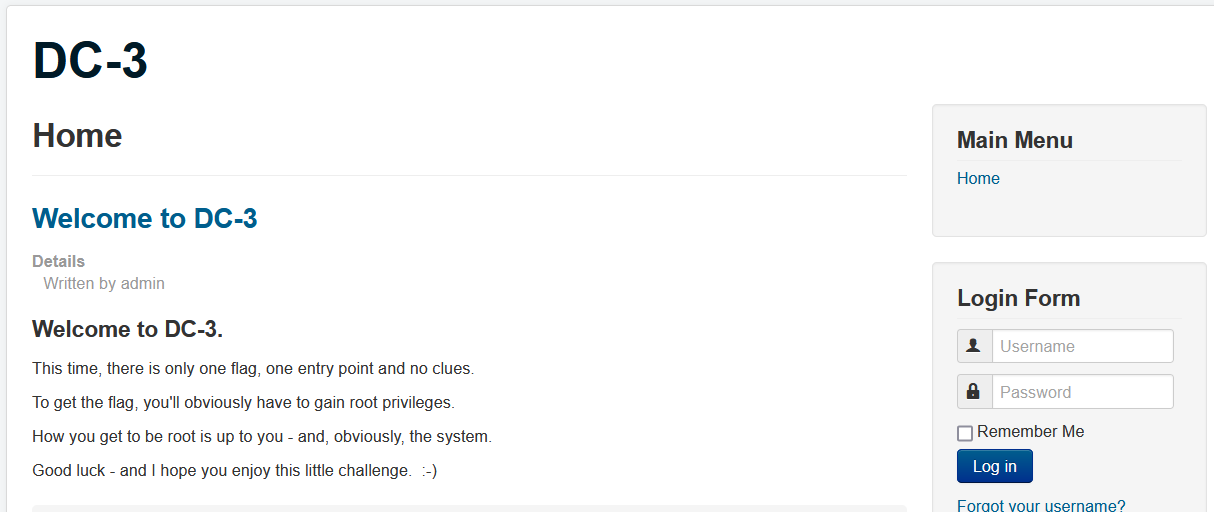Enable the Remember Me checkbox
The width and height of the screenshot is (1214, 512).
965,433
